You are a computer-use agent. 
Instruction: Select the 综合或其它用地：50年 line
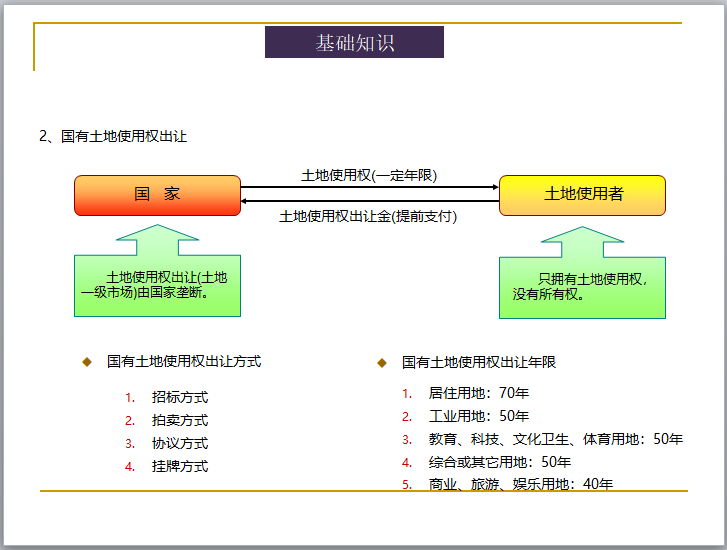tap(499, 462)
